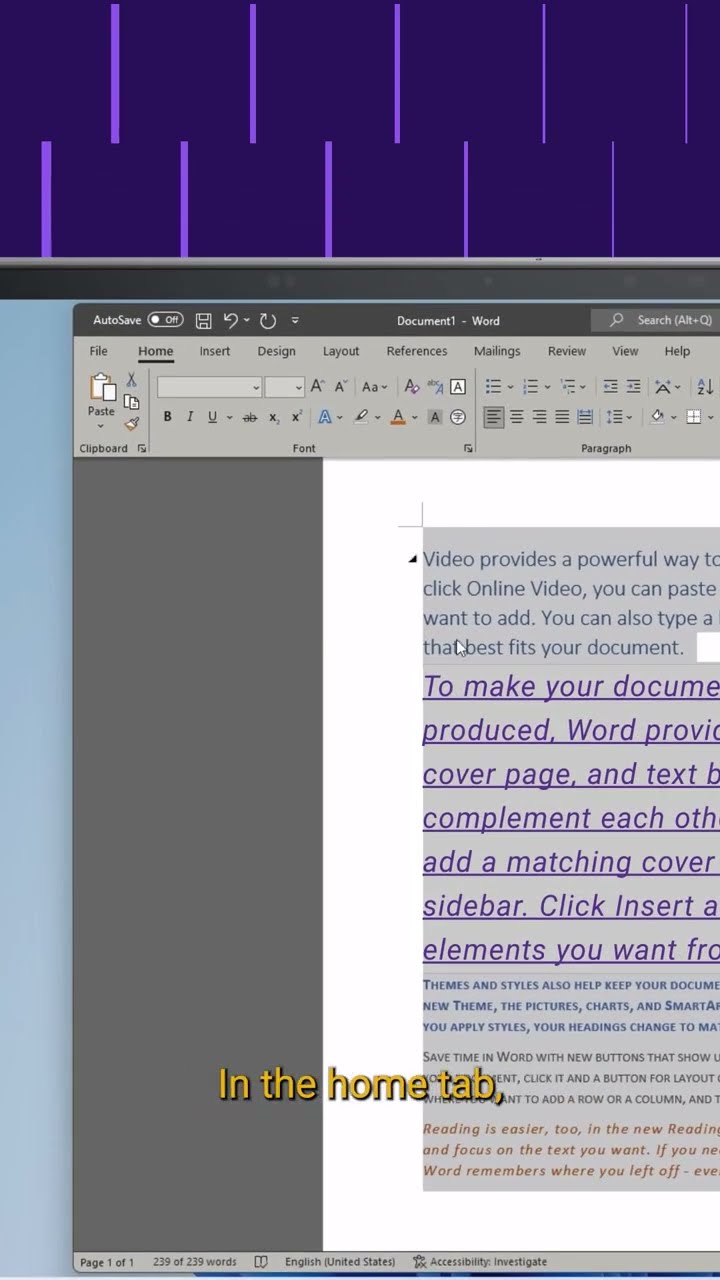Click Increase Indent icon

pos(633,387)
